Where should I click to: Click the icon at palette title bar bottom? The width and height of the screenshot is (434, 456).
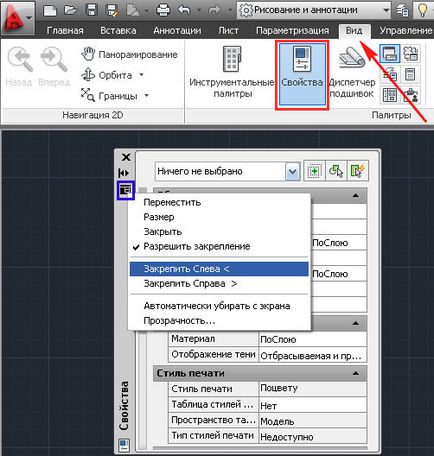124,445
